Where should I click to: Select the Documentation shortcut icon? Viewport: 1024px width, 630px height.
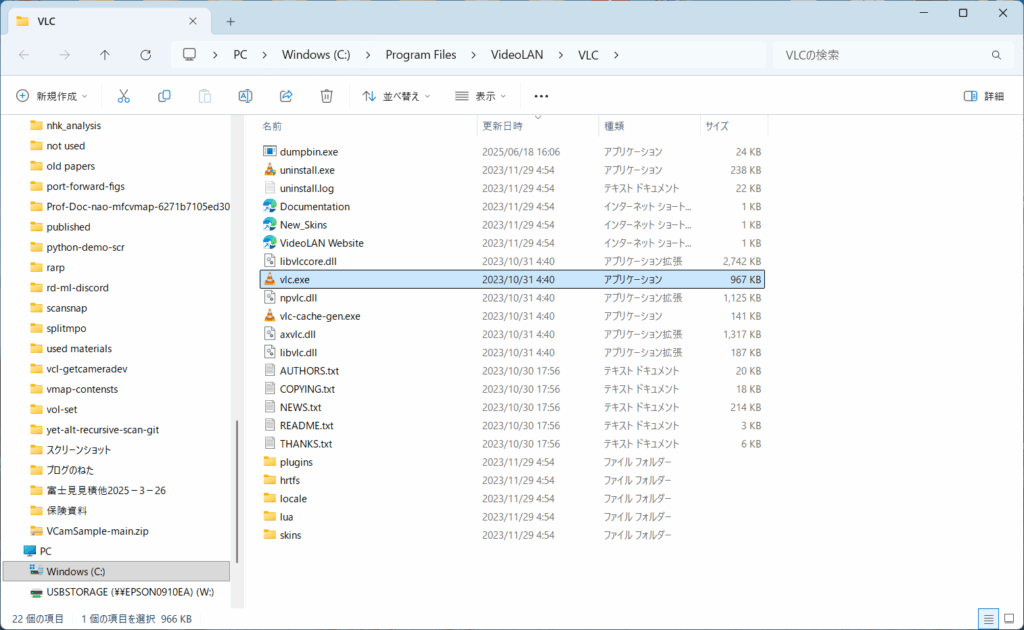(x=270, y=206)
